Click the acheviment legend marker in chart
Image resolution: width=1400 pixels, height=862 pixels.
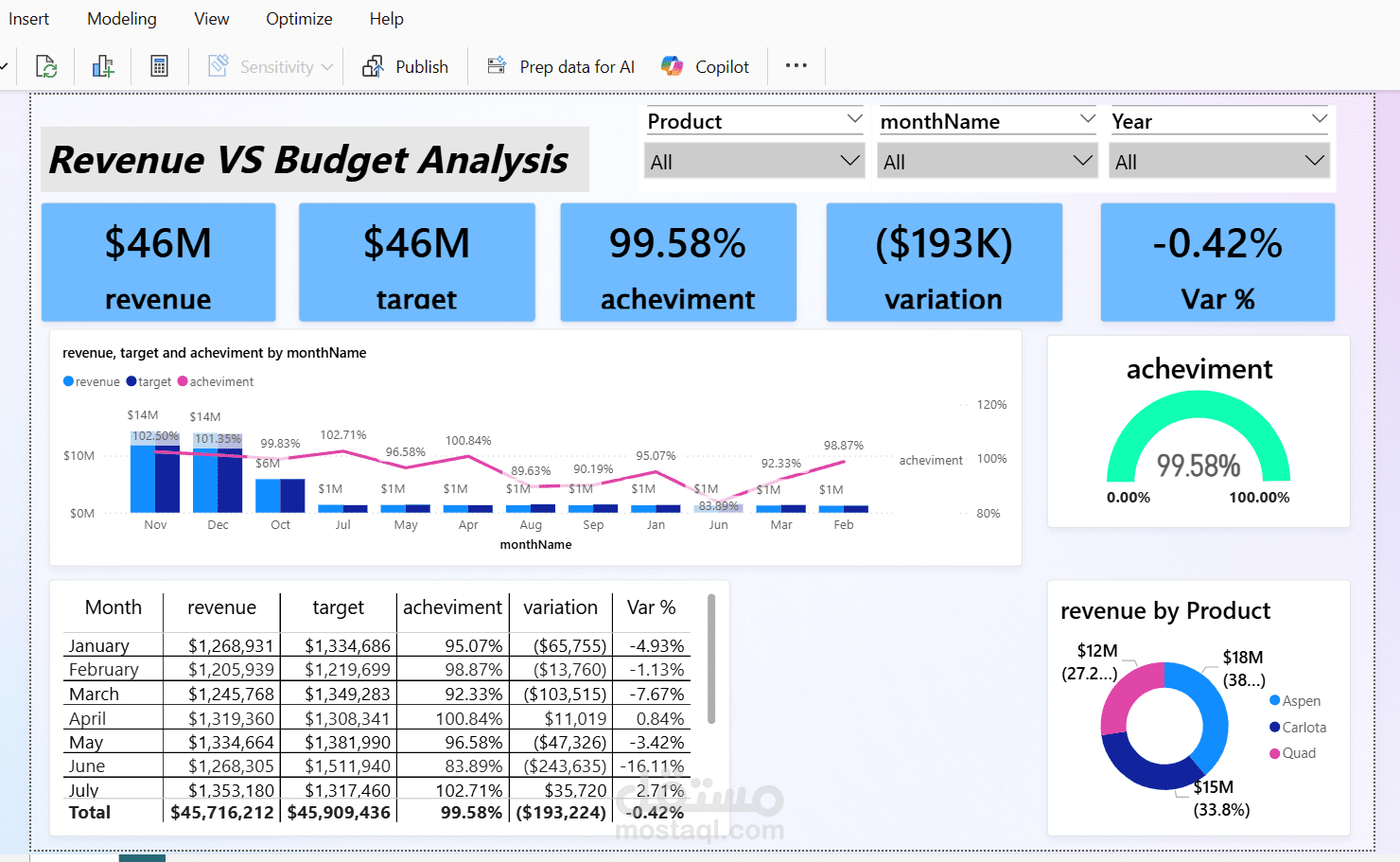tap(183, 381)
